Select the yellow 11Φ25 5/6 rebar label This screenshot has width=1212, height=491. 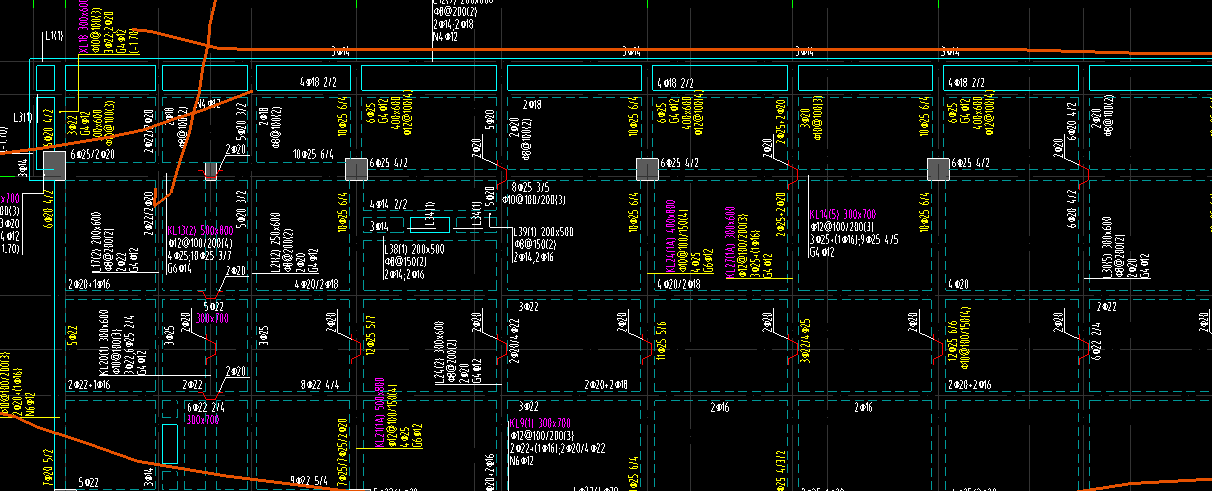click(662, 340)
